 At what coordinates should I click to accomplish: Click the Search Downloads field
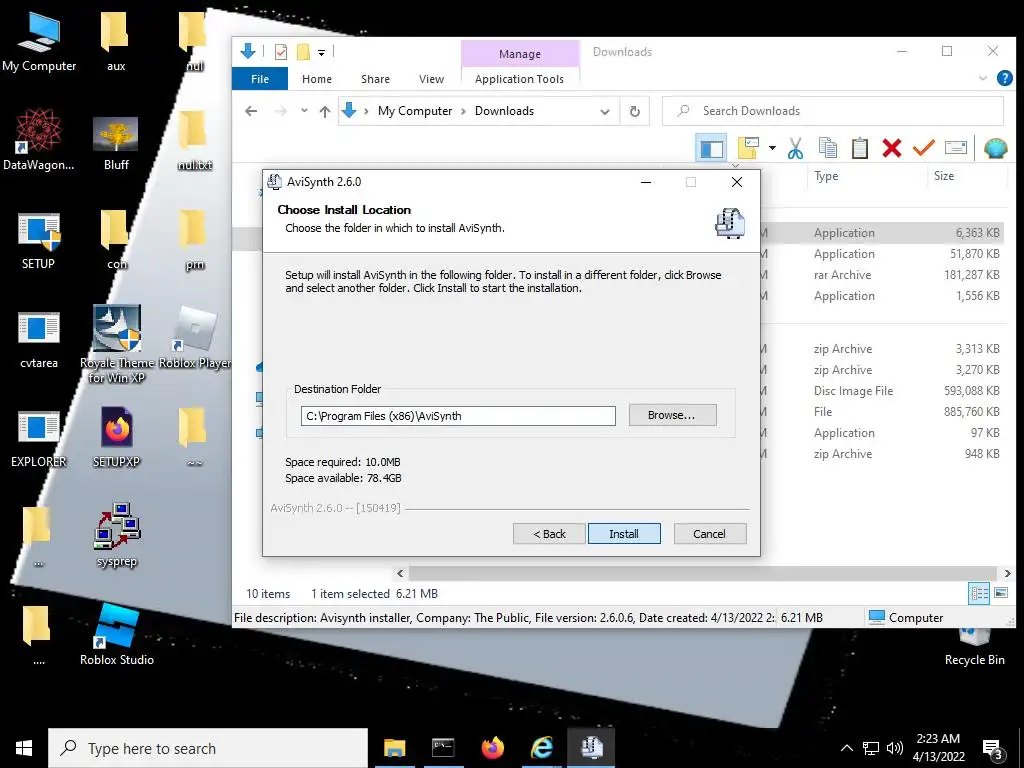click(x=833, y=111)
